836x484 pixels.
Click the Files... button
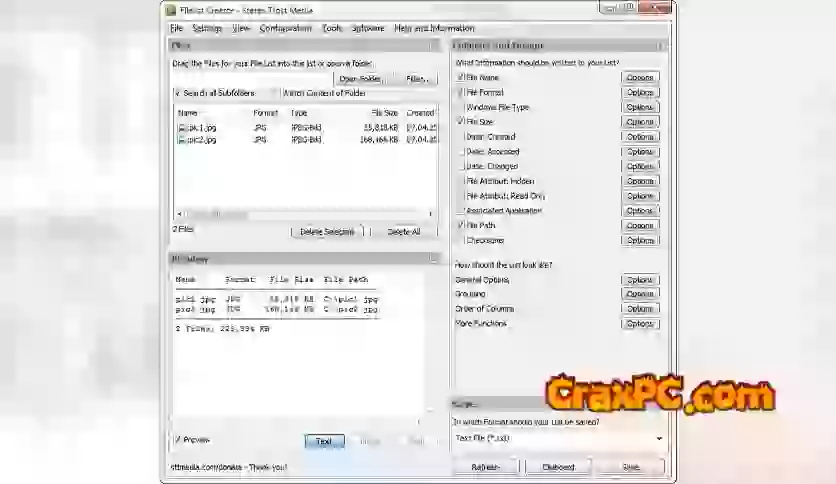click(x=417, y=79)
